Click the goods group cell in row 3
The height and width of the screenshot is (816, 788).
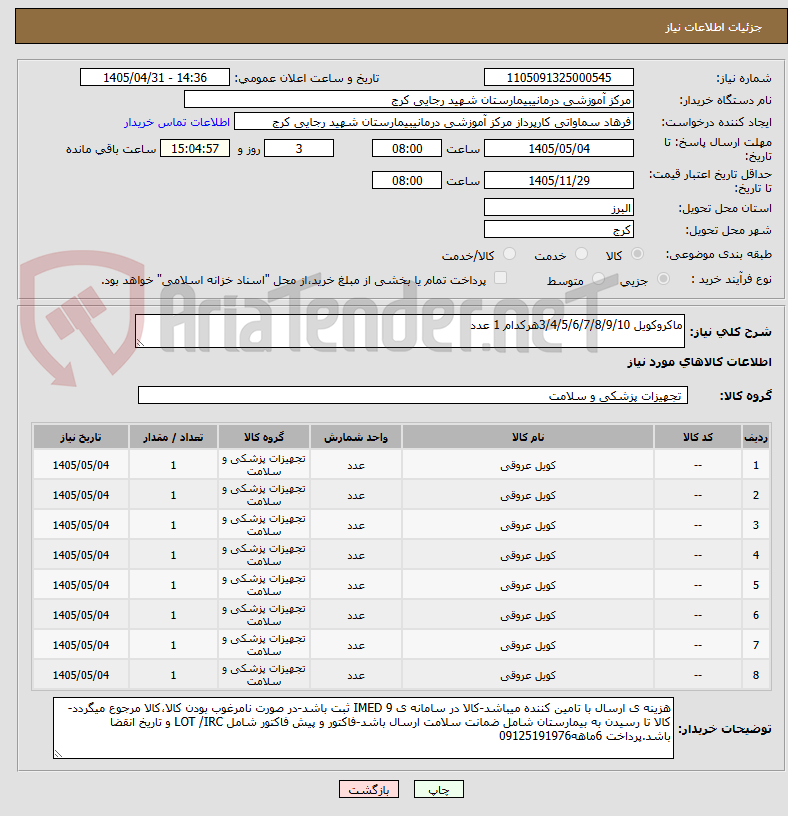click(x=264, y=525)
